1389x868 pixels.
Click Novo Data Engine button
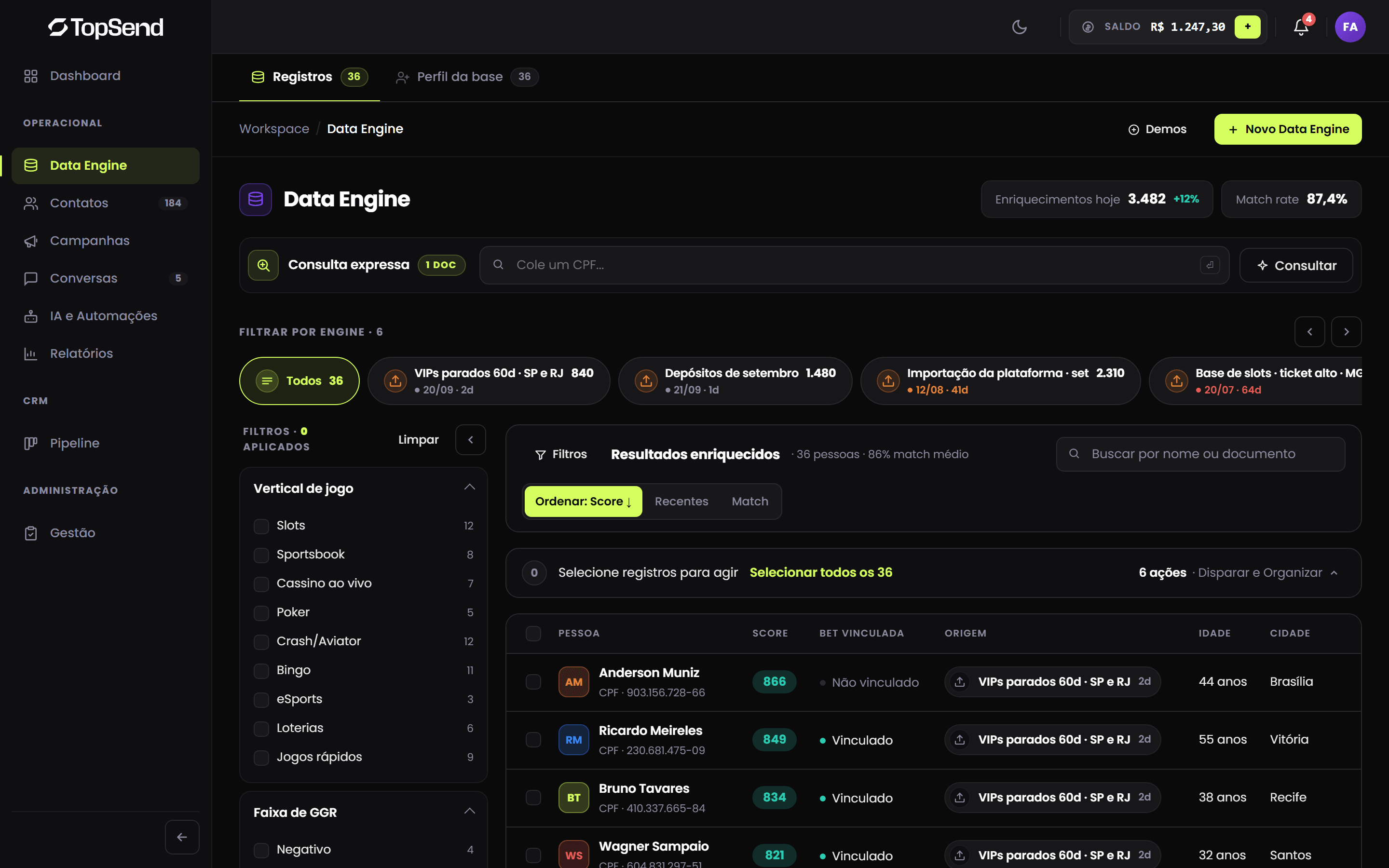click(1287, 129)
